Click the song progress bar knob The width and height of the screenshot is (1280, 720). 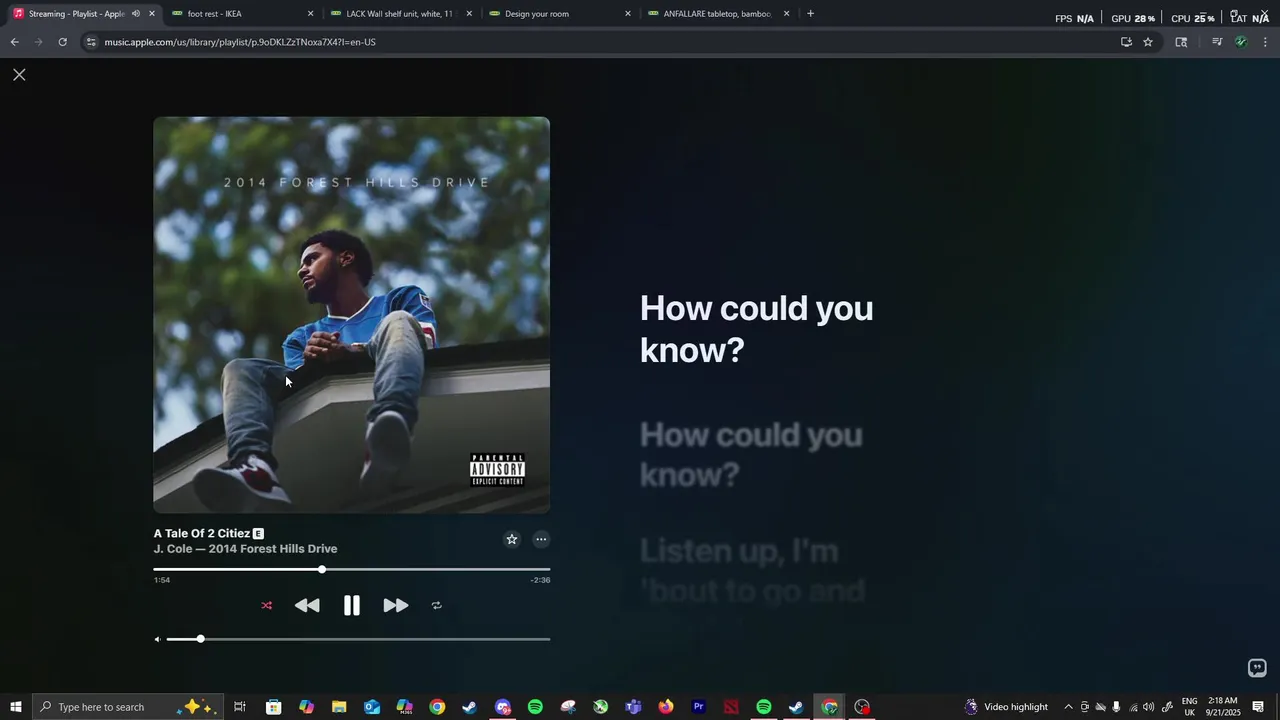coord(322,569)
